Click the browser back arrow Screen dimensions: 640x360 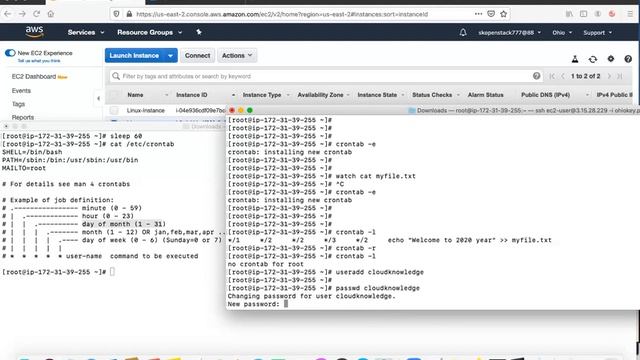tap(8, 14)
